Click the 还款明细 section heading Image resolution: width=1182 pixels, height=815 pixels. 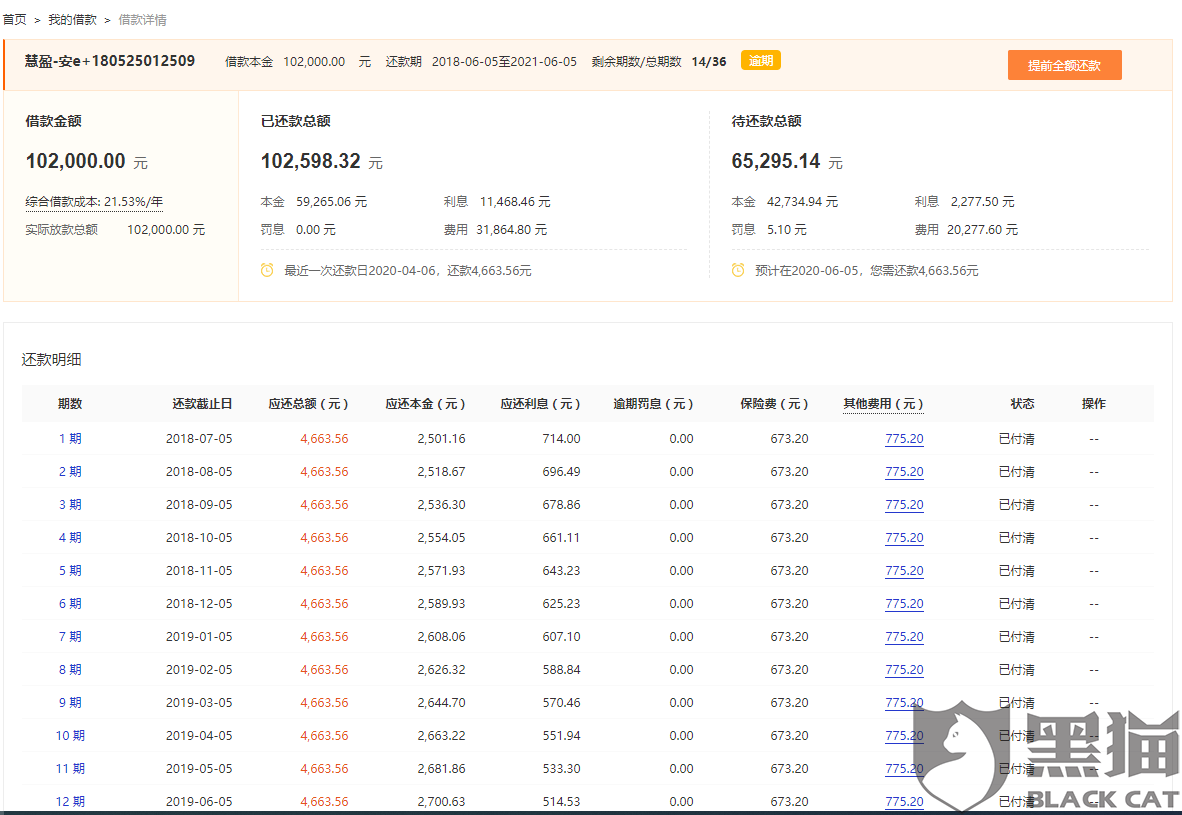tap(51, 360)
